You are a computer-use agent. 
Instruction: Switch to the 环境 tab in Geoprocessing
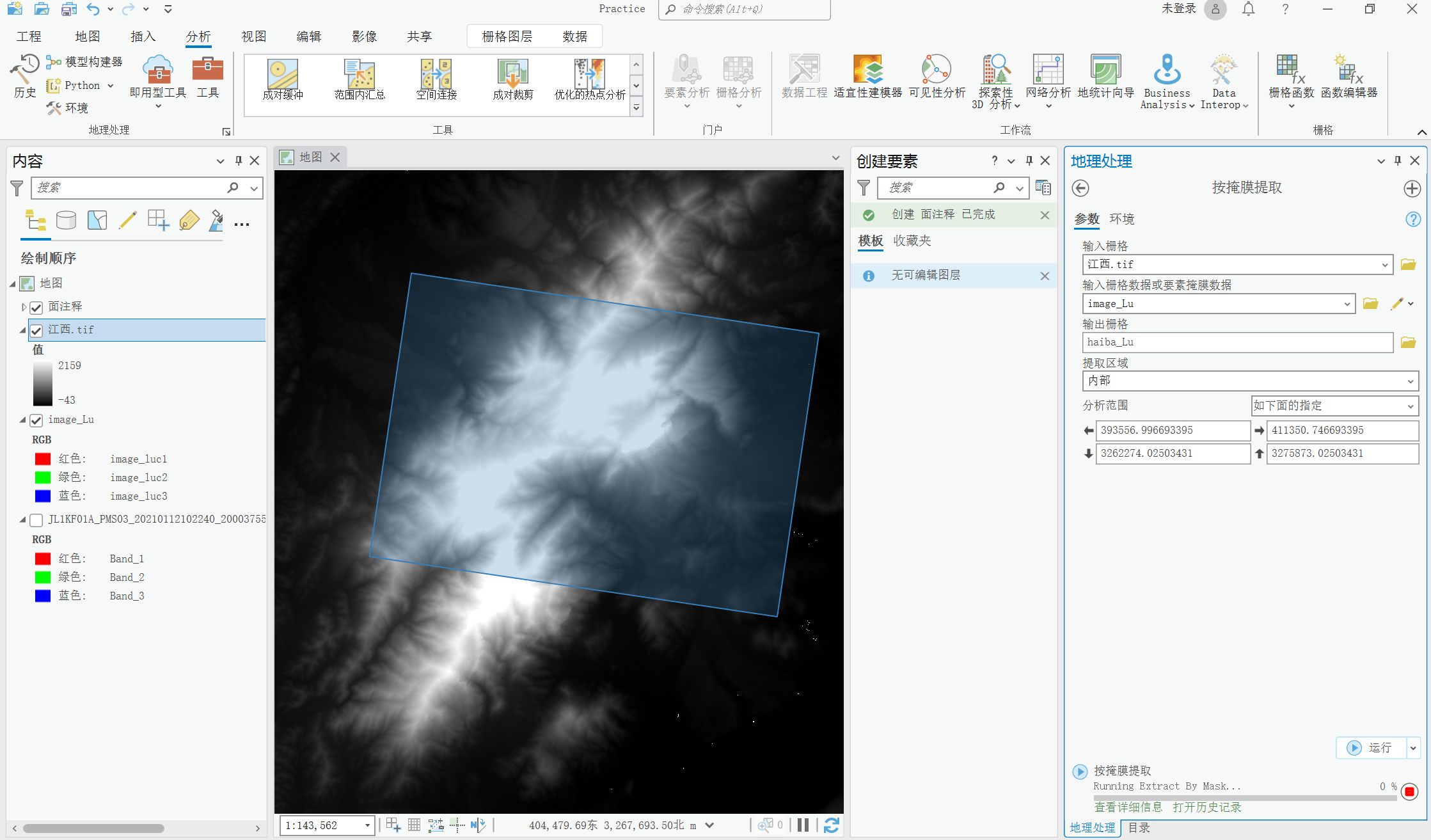[1122, 219]
